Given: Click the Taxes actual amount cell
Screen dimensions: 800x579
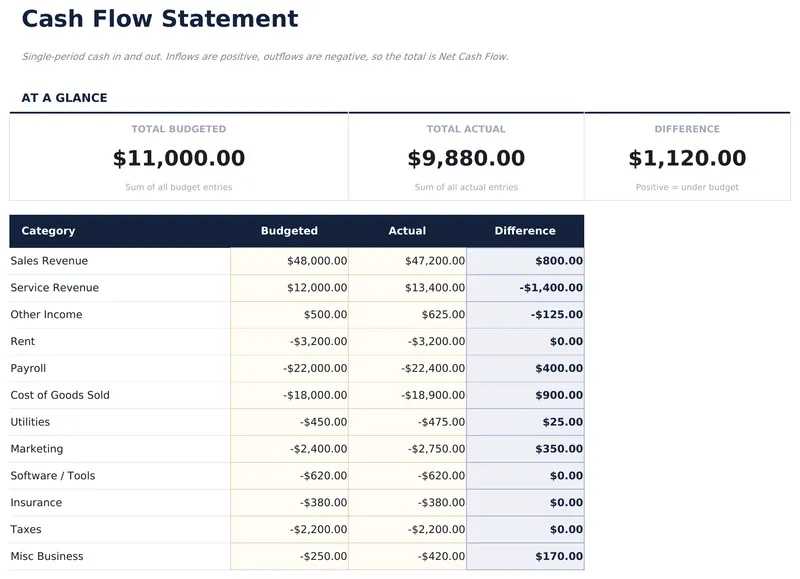Looking at the screenshot, I should pos(408,530).
